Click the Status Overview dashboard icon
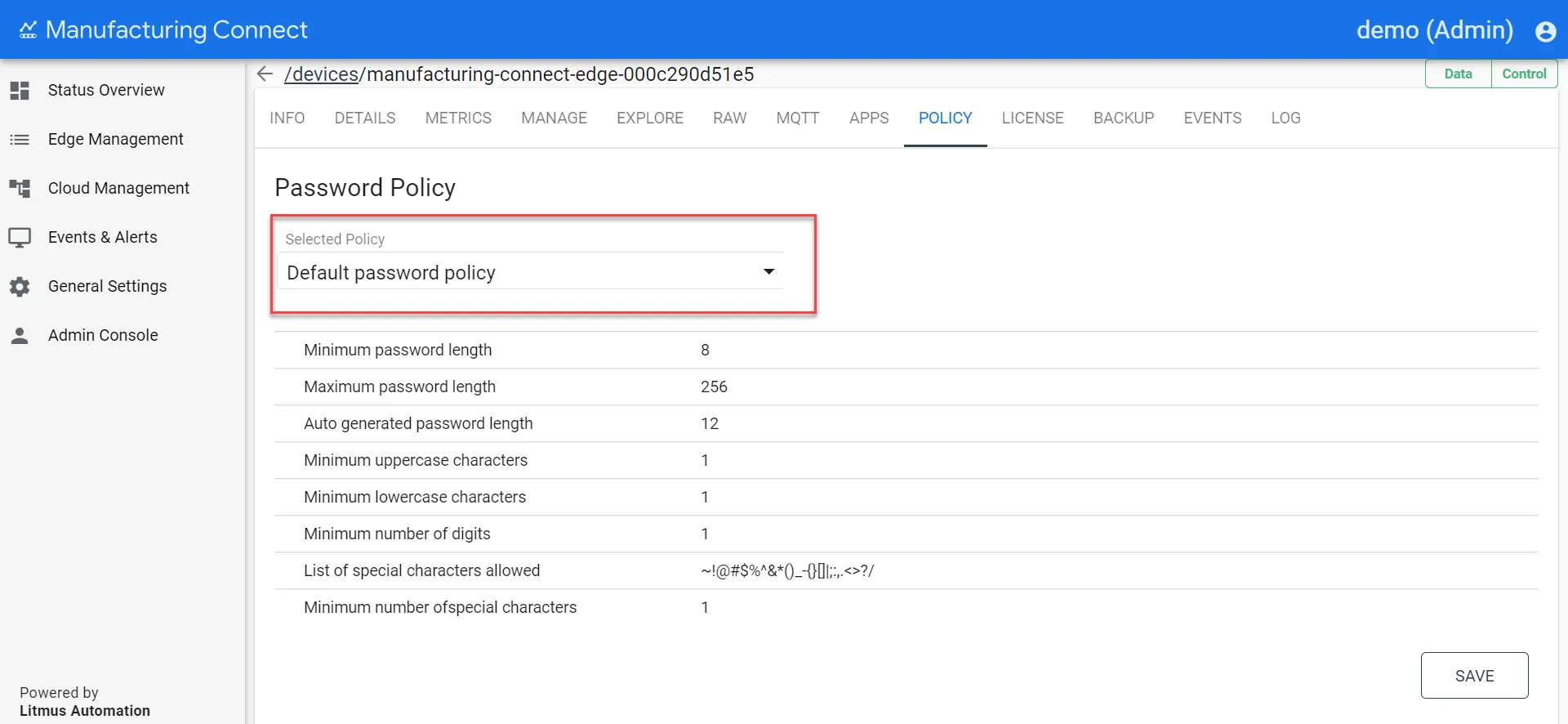Viewport: 1568px width, 724px height. coord(20,91)
